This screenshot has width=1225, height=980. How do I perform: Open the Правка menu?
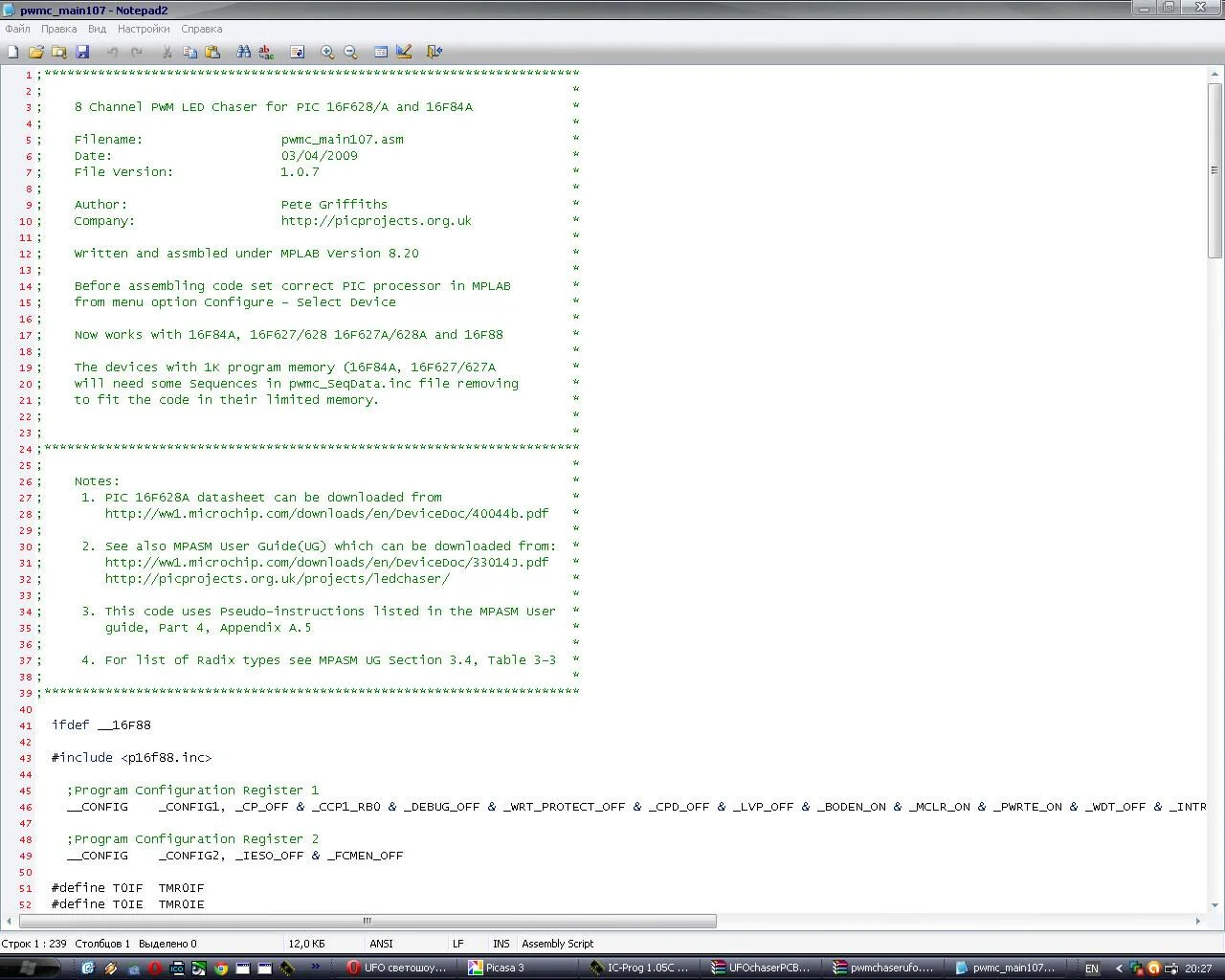58,29
